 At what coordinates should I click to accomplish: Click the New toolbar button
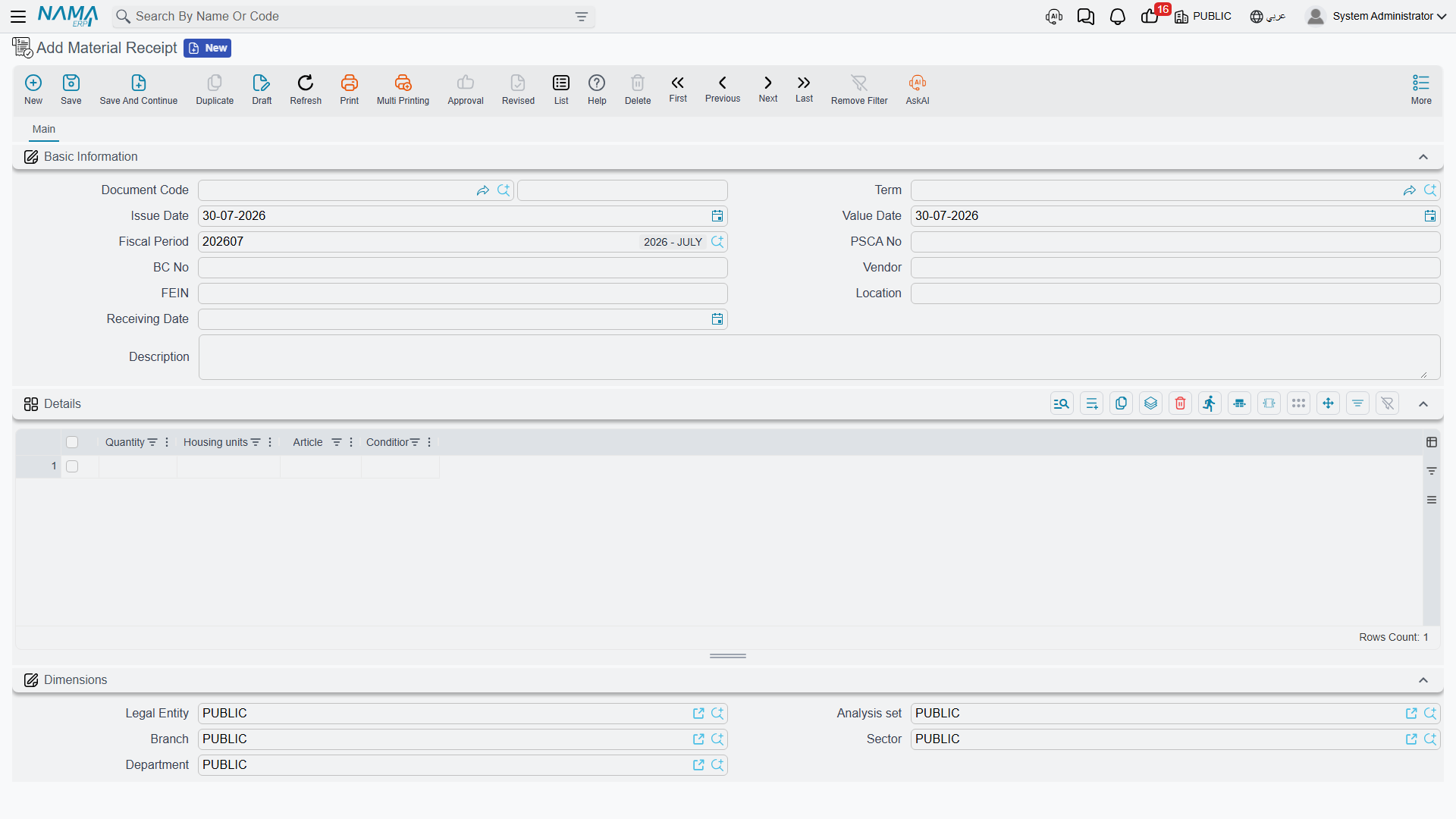[33, 89]
